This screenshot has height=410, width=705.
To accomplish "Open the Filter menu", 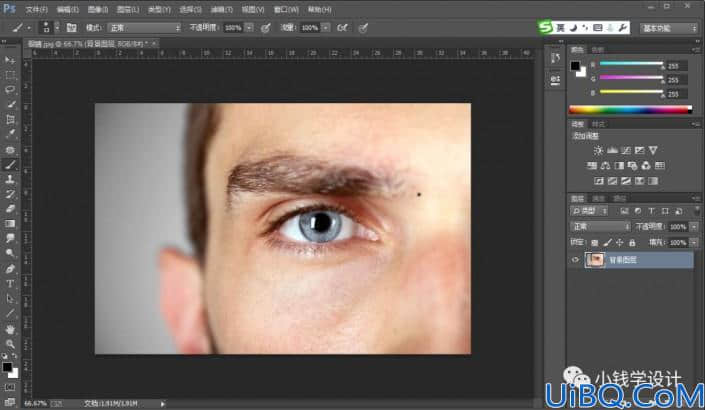I will point(222,9).
